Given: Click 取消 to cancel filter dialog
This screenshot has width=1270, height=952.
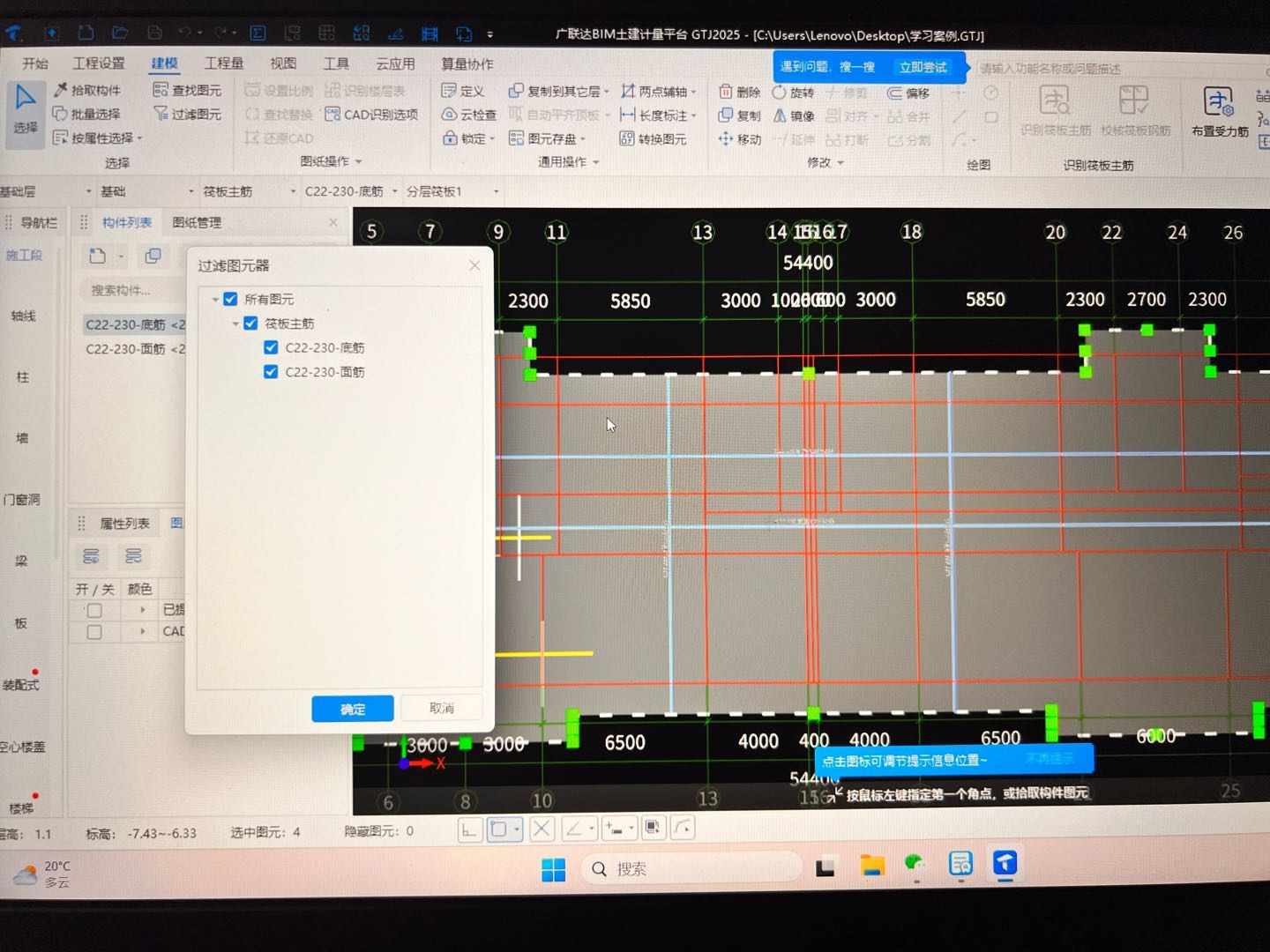Looking at the screenshot, I should tap(442, 708).
